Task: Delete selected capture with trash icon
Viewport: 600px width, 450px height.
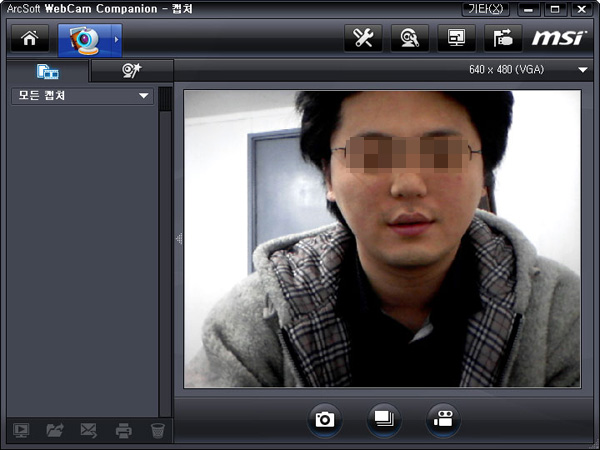Action: 158,430
